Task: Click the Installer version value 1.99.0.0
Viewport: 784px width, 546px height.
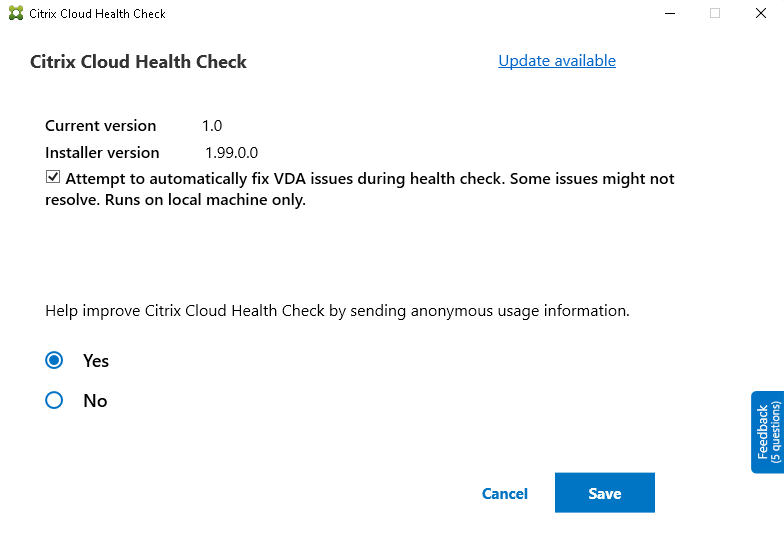Action: [x=232, y=153]
